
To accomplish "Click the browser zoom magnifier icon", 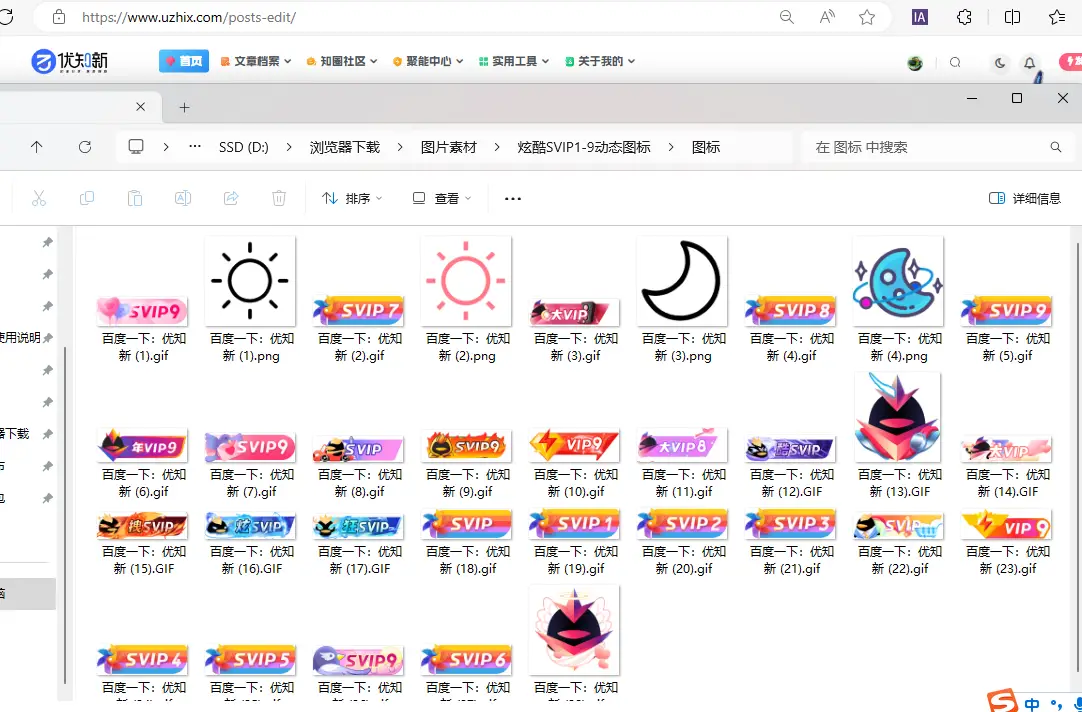I will pos(787,17).
